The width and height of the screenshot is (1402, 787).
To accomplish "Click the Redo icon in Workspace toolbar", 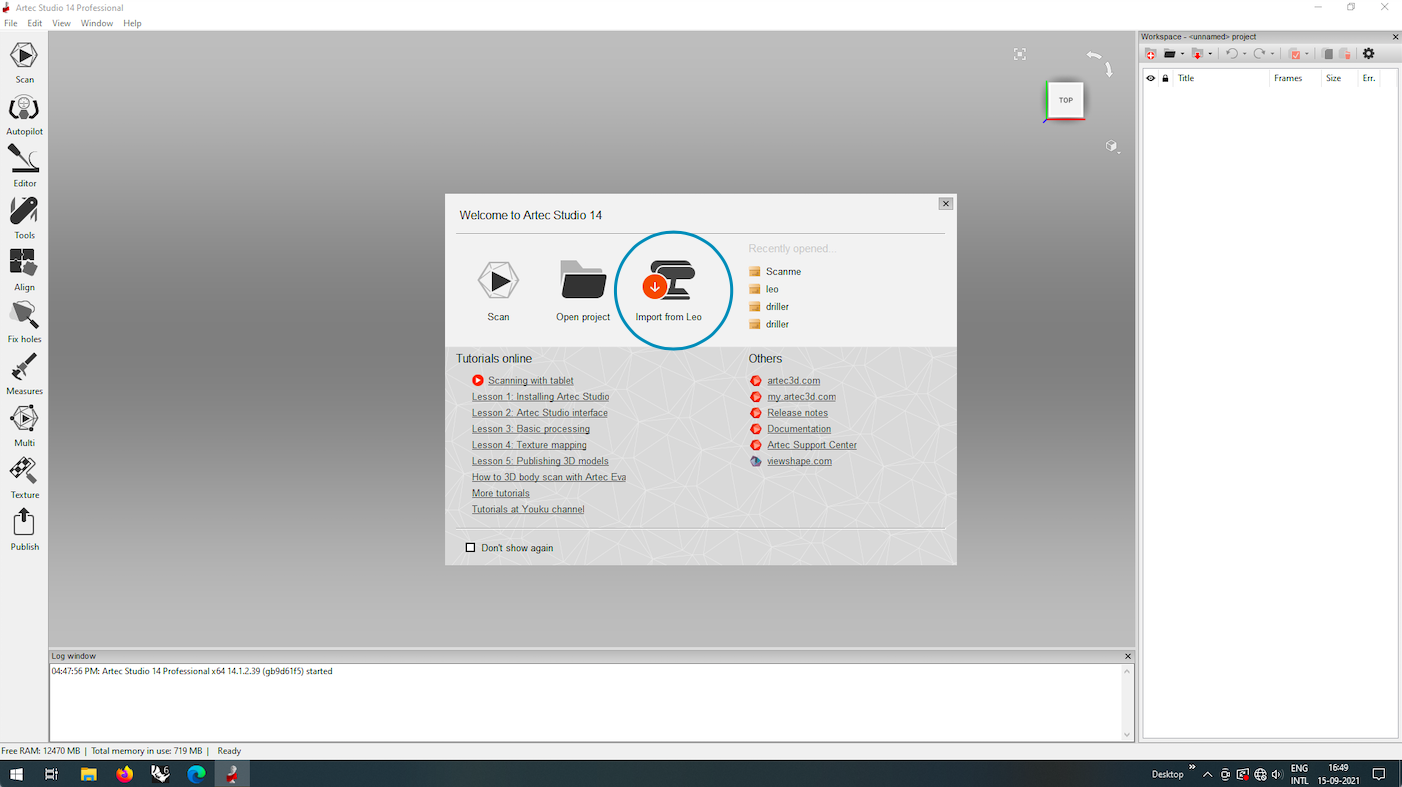I will 1260,54.
